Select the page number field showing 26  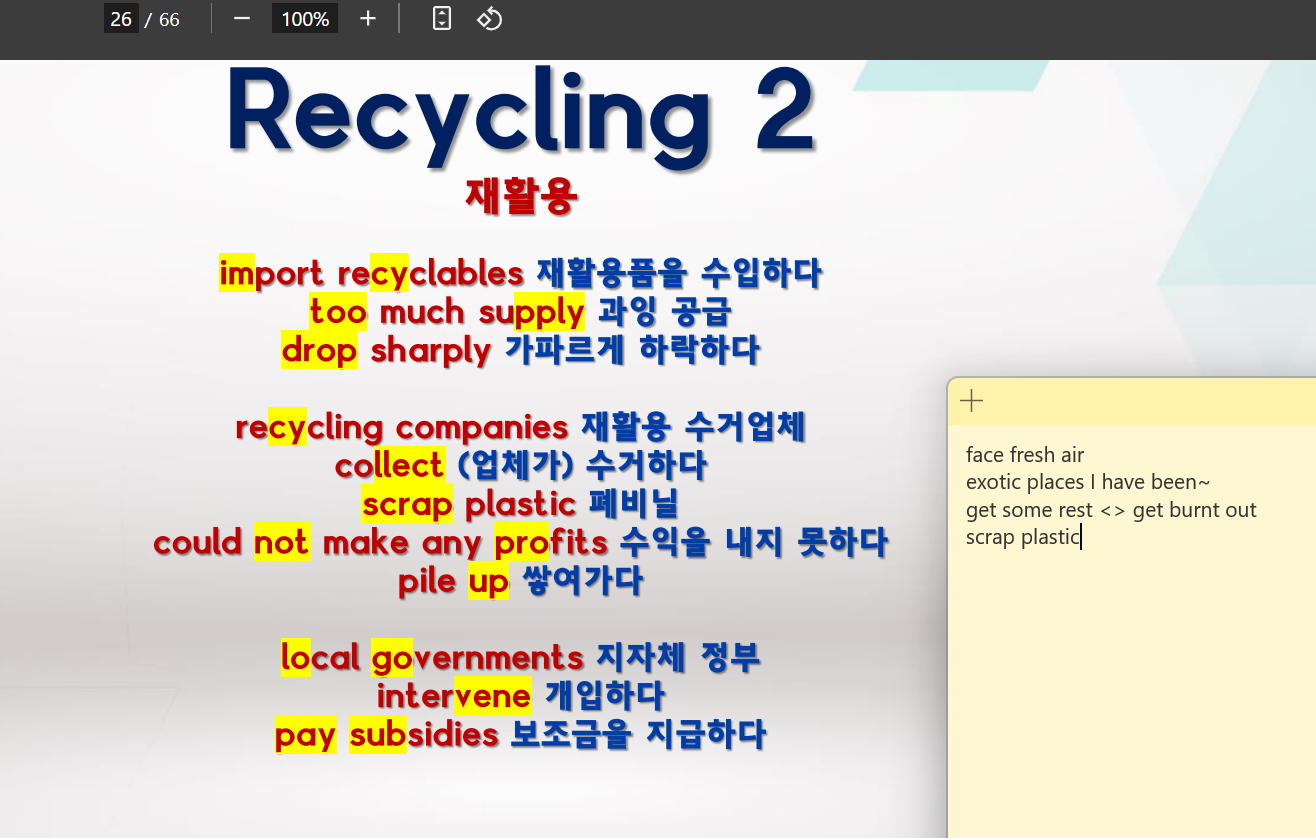click(121, 19)
